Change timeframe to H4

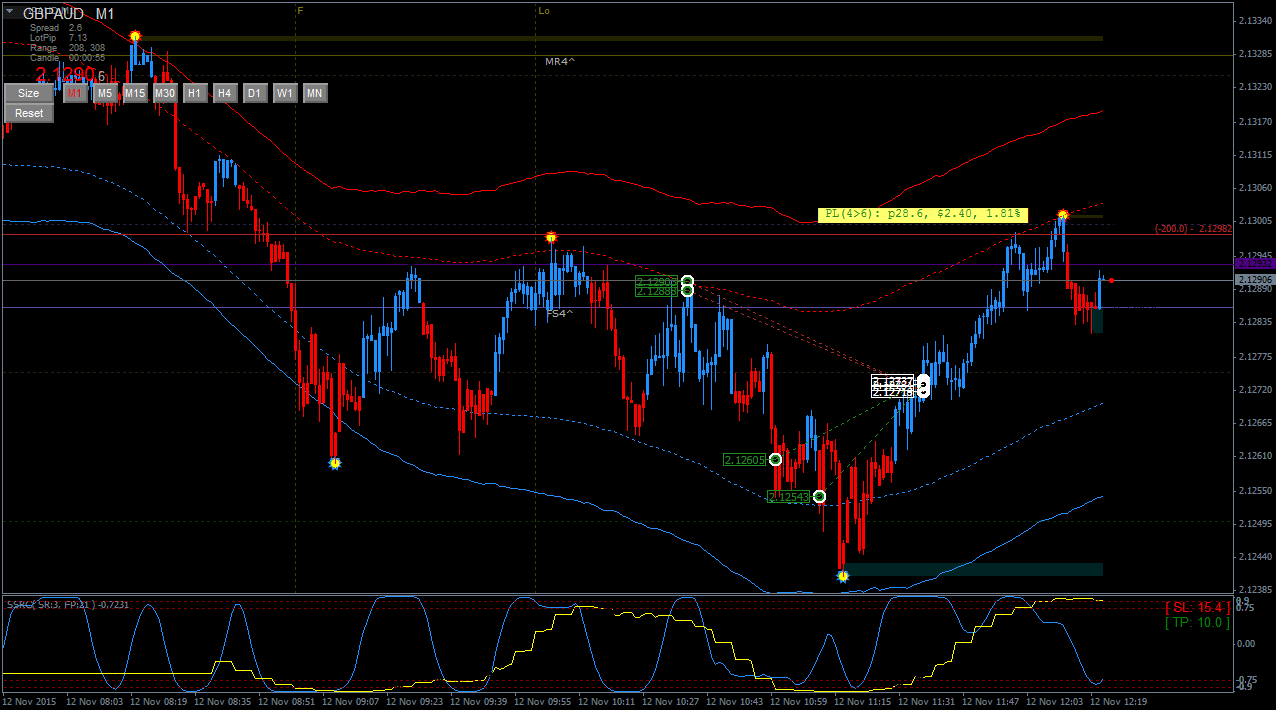point(225,93)
